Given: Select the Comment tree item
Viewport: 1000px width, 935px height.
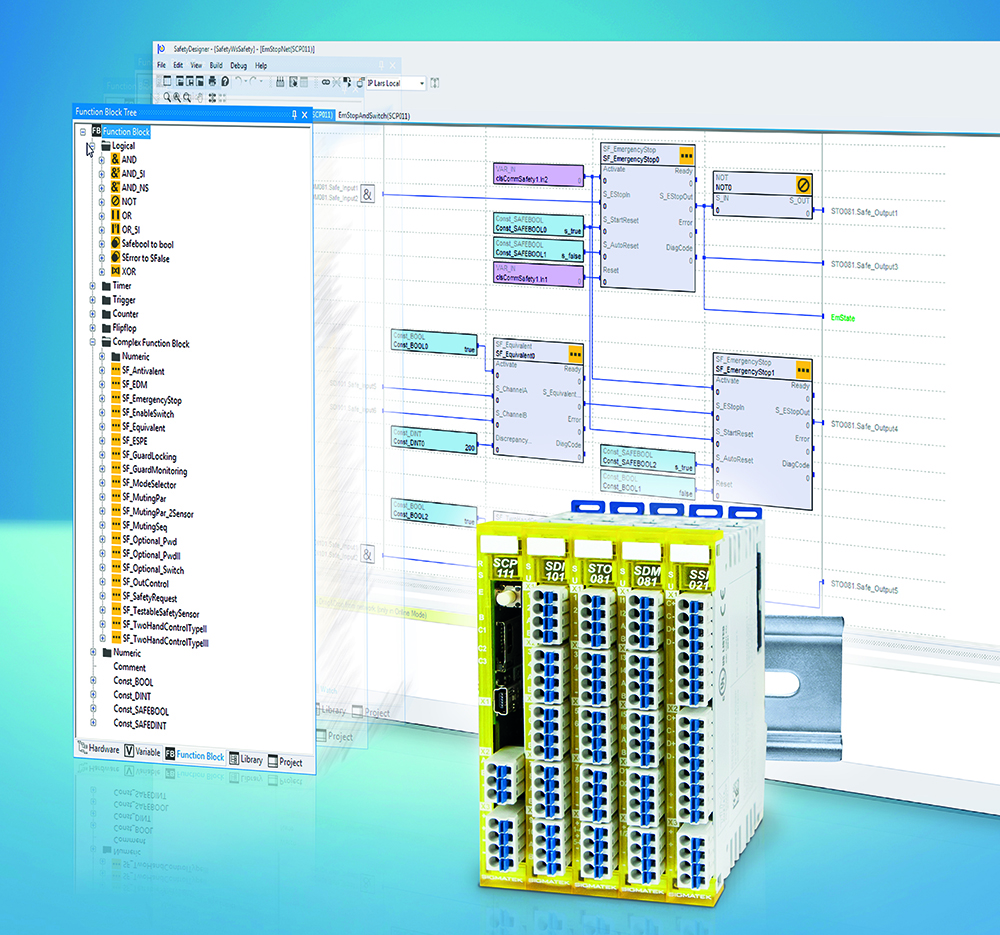Looking at the screenshot, I should pos(129,667).
